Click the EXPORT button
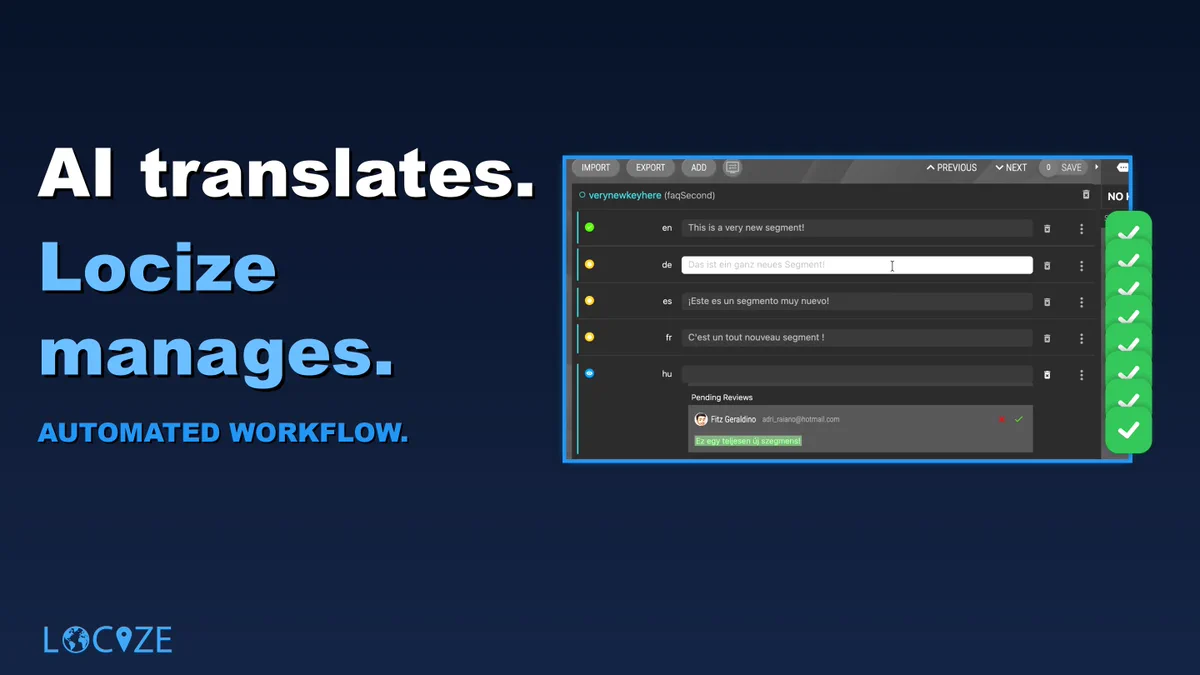This screenshot has width=1200, height=675. (x=651, y=168)
